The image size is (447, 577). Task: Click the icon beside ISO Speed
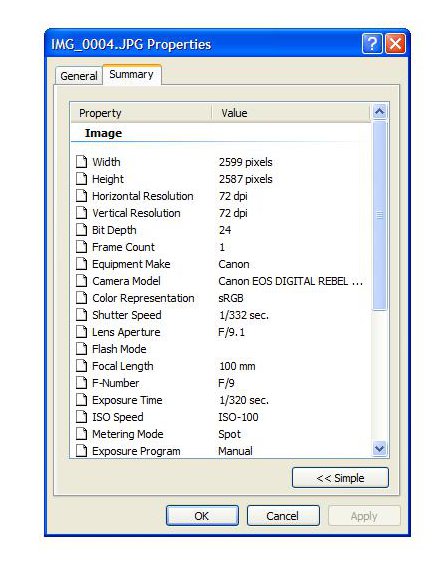pos(81,417)
